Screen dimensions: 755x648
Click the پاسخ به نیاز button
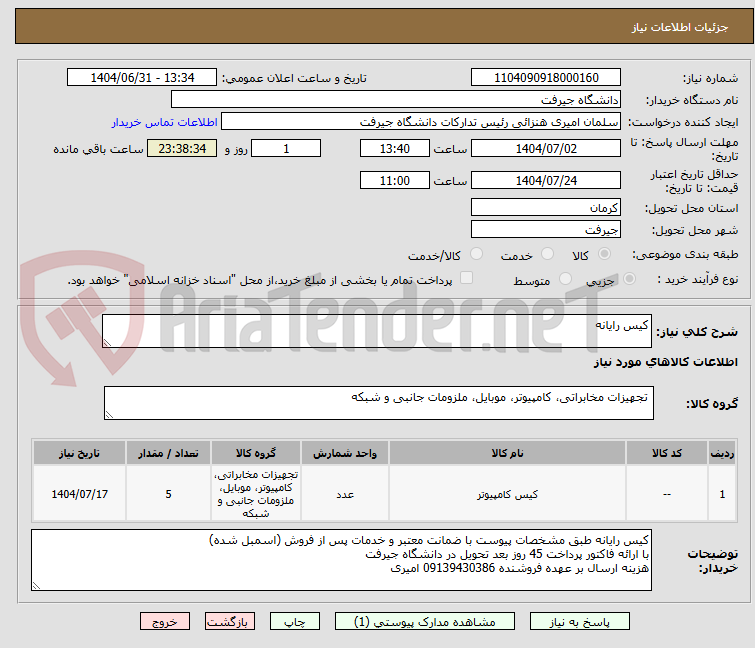(x=580, y=622)
